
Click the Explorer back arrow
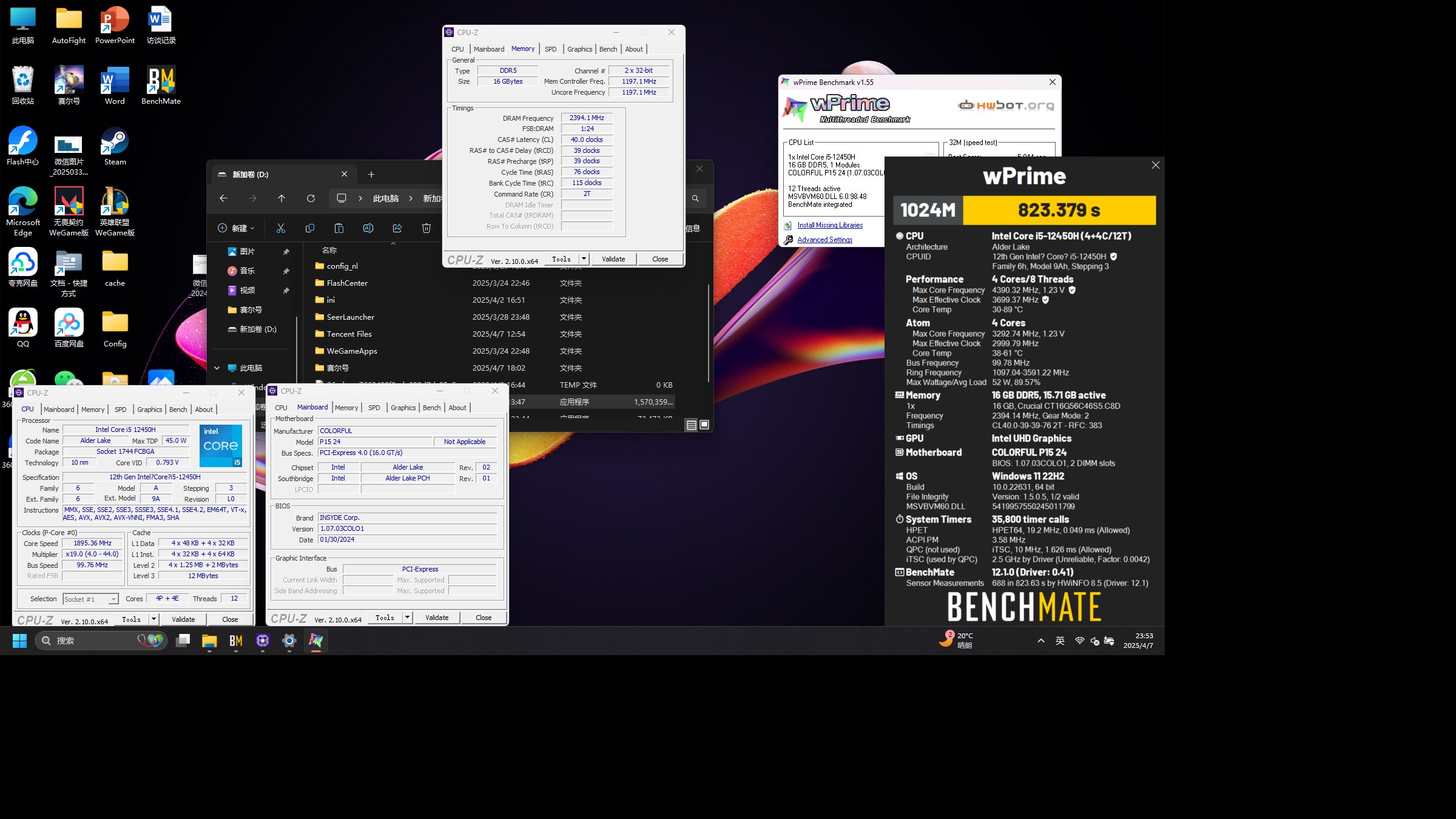[223, 198]
